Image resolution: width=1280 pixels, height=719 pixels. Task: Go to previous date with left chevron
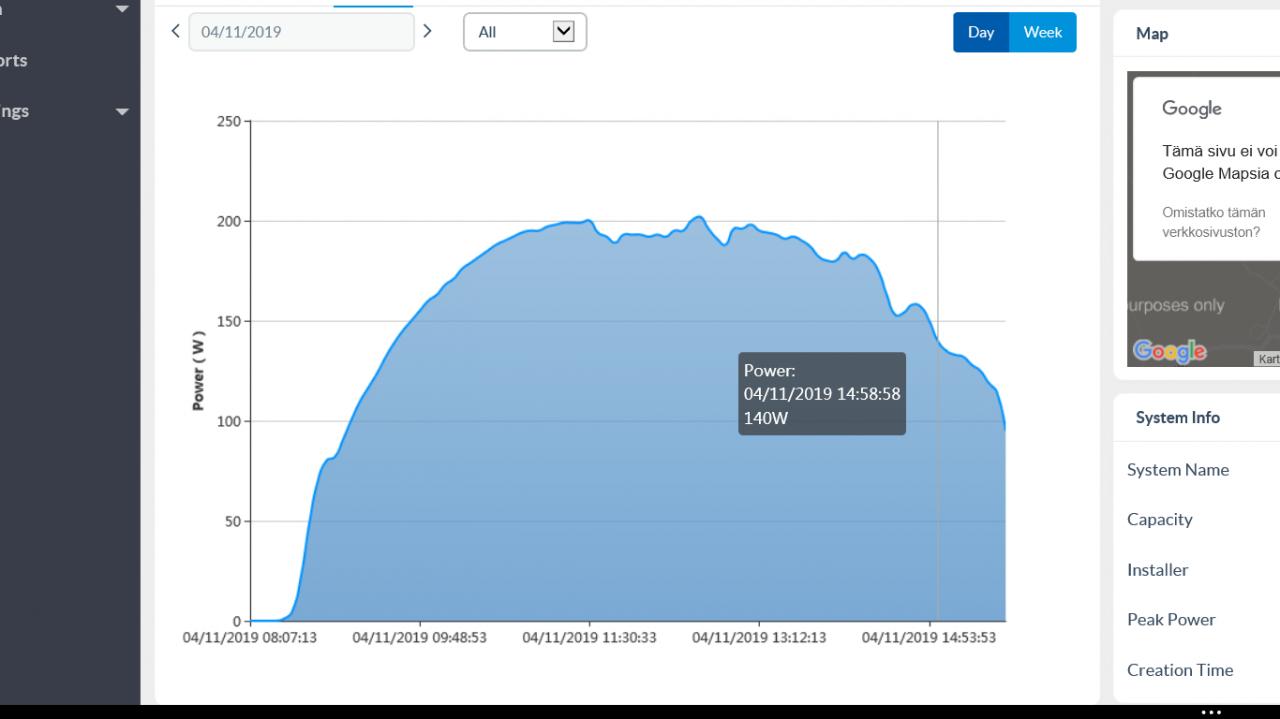click(x=176, y=31)
